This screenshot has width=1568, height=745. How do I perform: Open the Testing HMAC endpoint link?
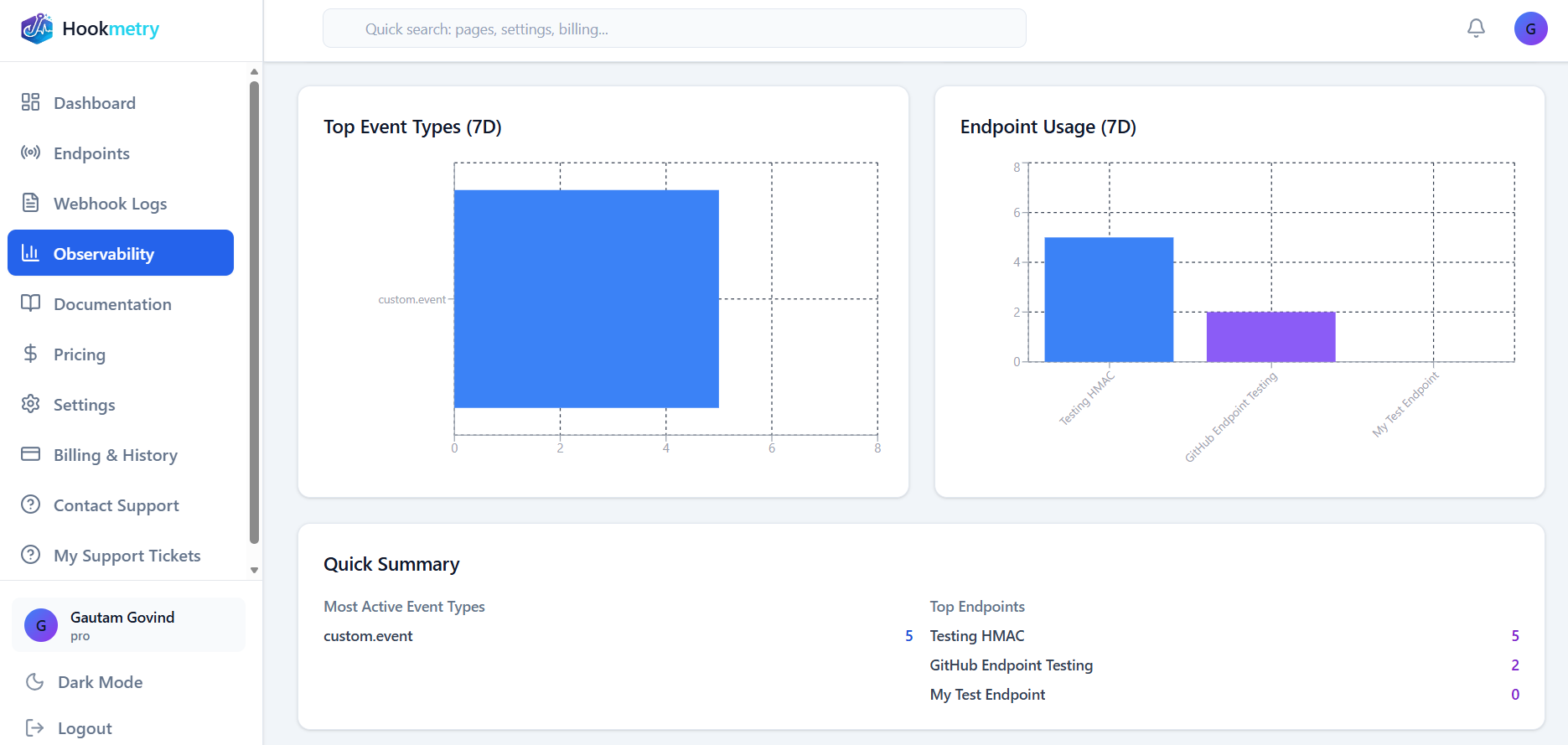pos(976,635)
